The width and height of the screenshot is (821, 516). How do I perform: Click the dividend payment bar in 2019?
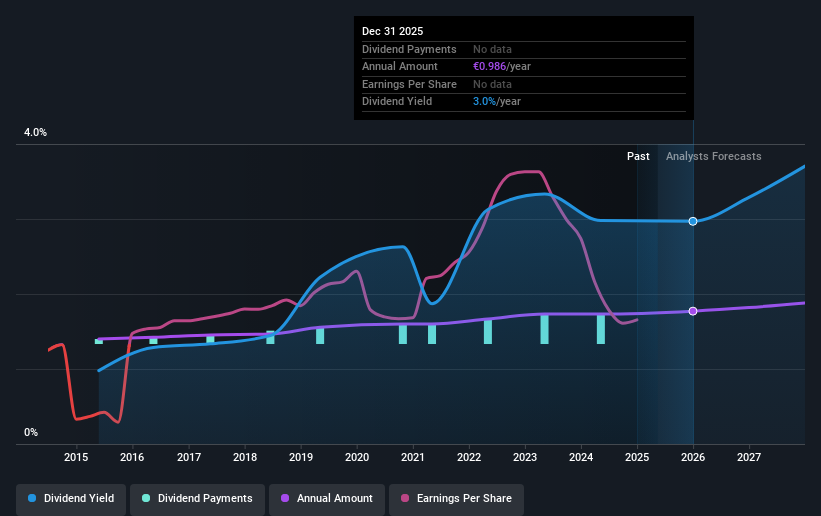(320, 336)
